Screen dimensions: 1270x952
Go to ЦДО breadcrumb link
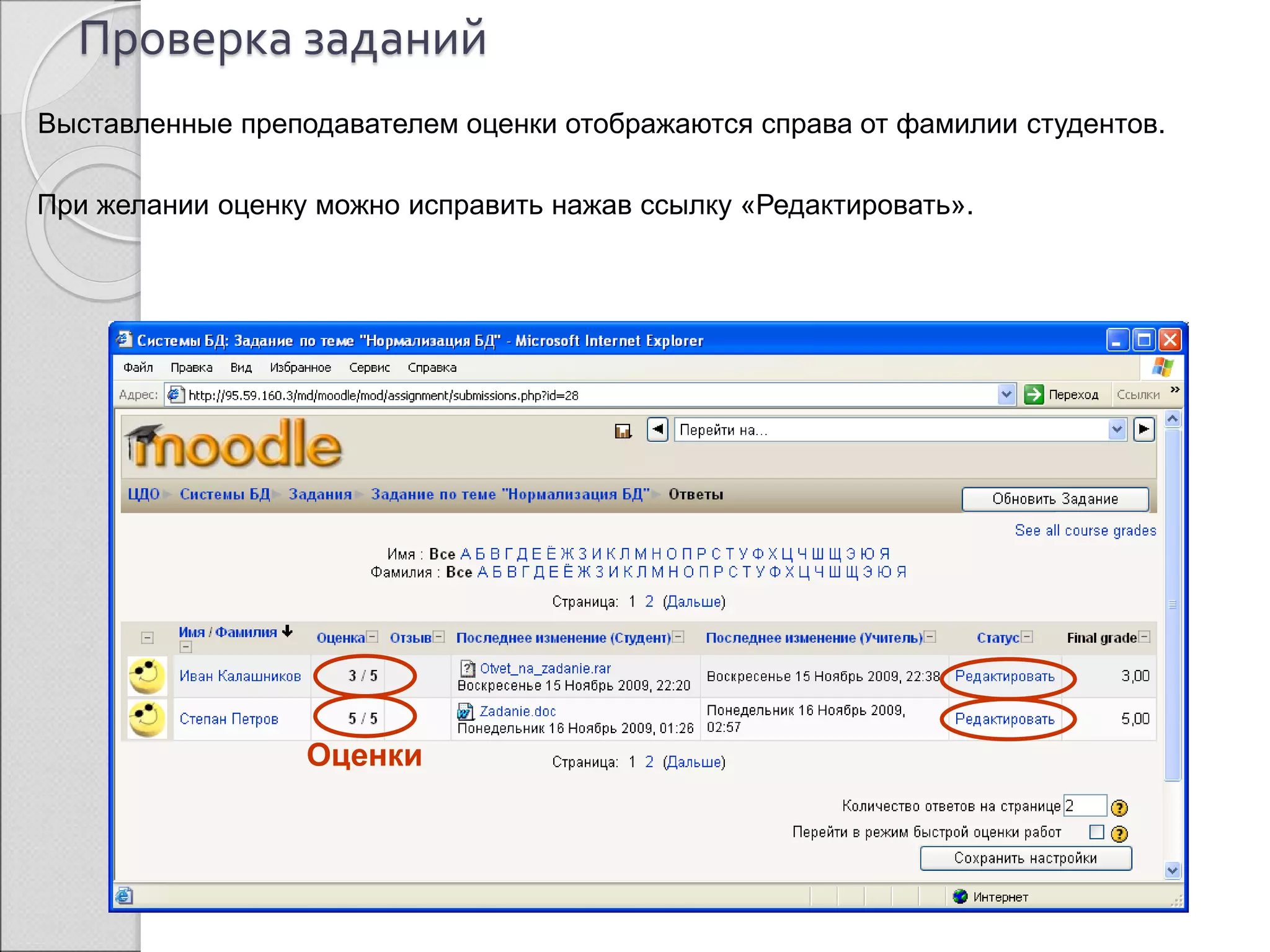coord(143,495)
